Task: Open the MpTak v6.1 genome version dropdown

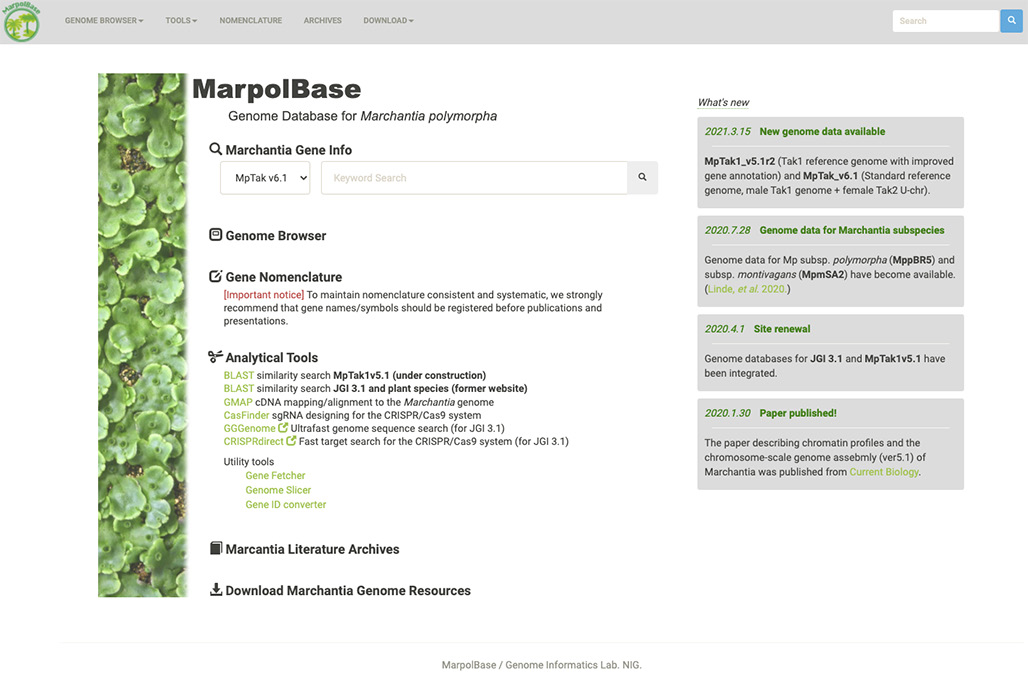Action: [265, 178]
